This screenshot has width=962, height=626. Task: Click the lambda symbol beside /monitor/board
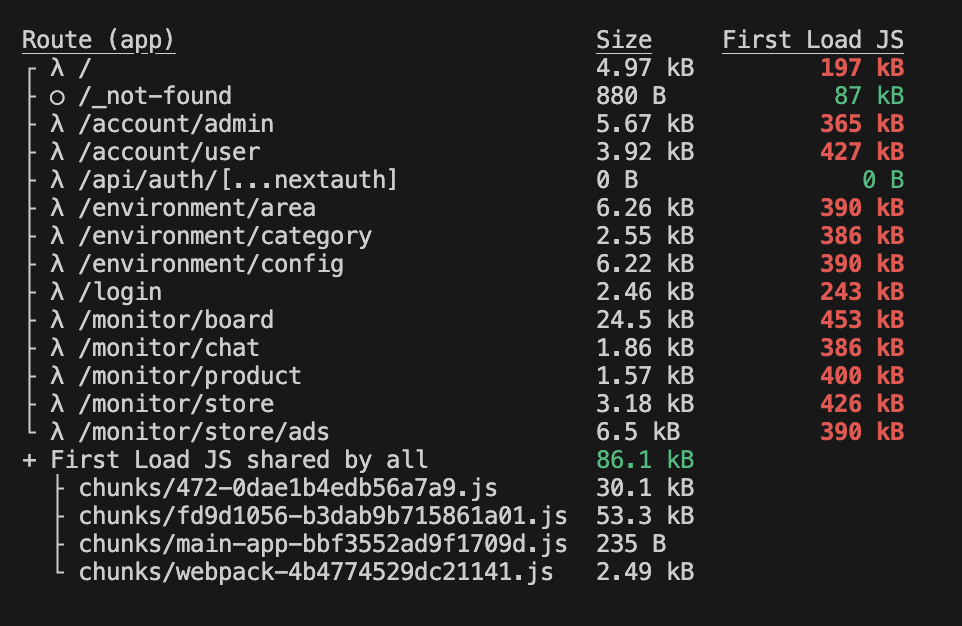[x=57, y=320]
